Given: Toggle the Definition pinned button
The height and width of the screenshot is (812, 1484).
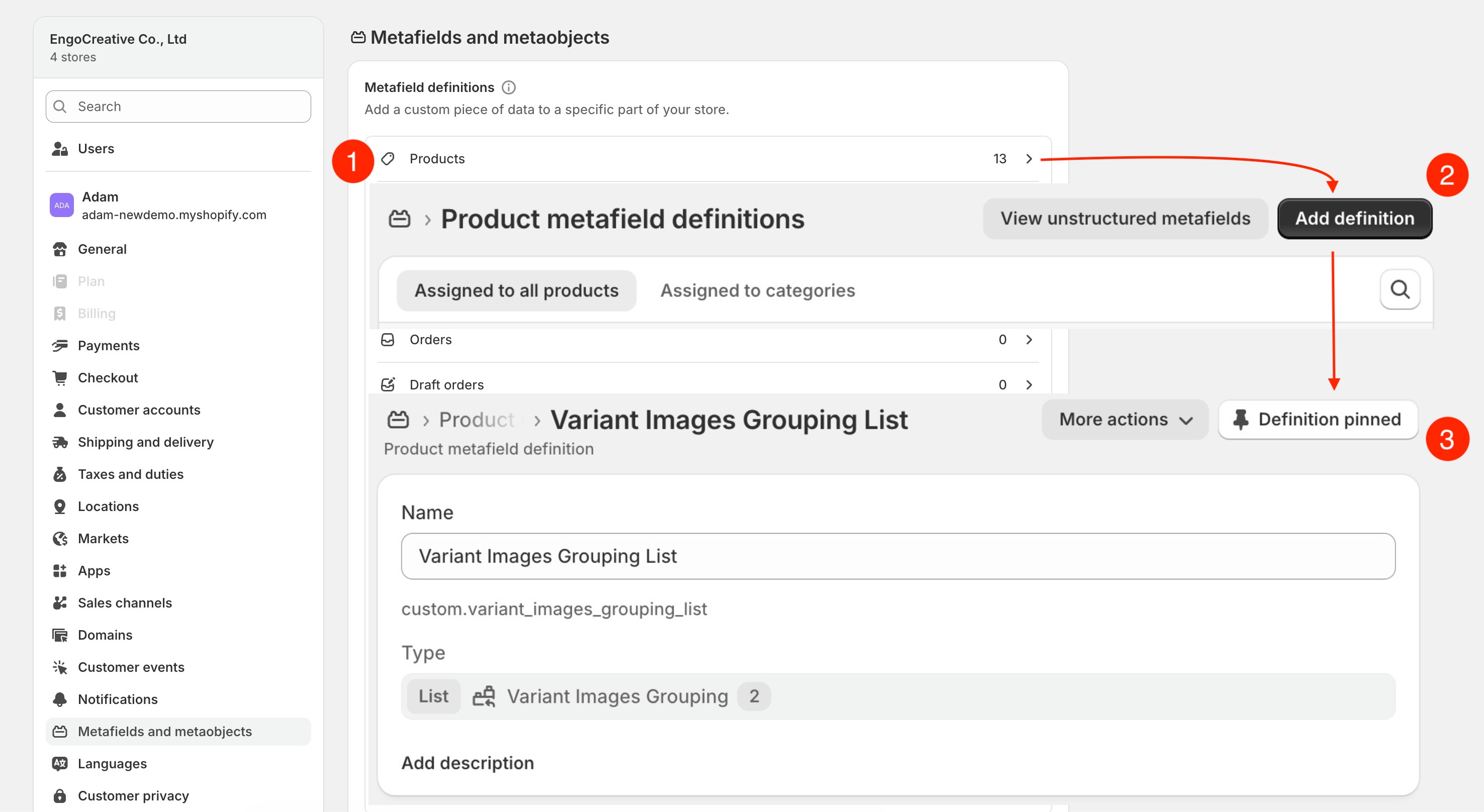Looking at the screenshot, I should pos(1318,419).
